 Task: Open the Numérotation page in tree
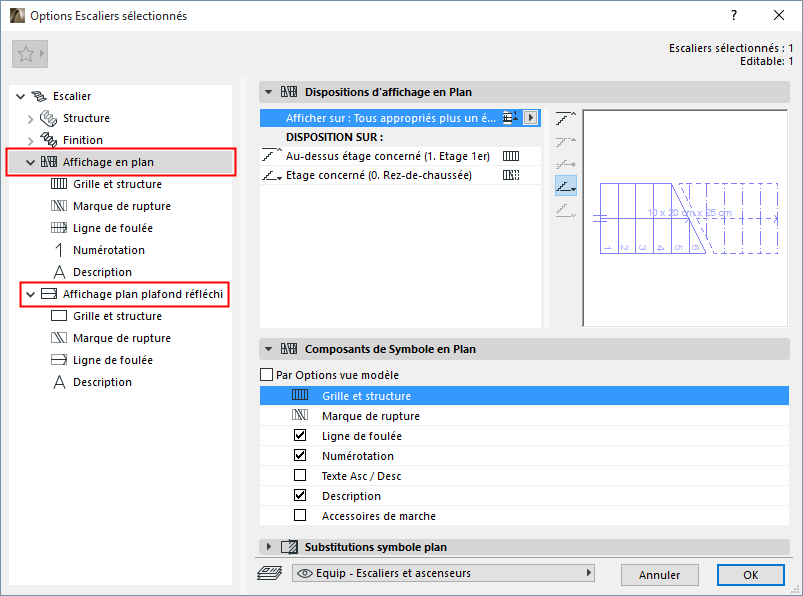[109, 250]
